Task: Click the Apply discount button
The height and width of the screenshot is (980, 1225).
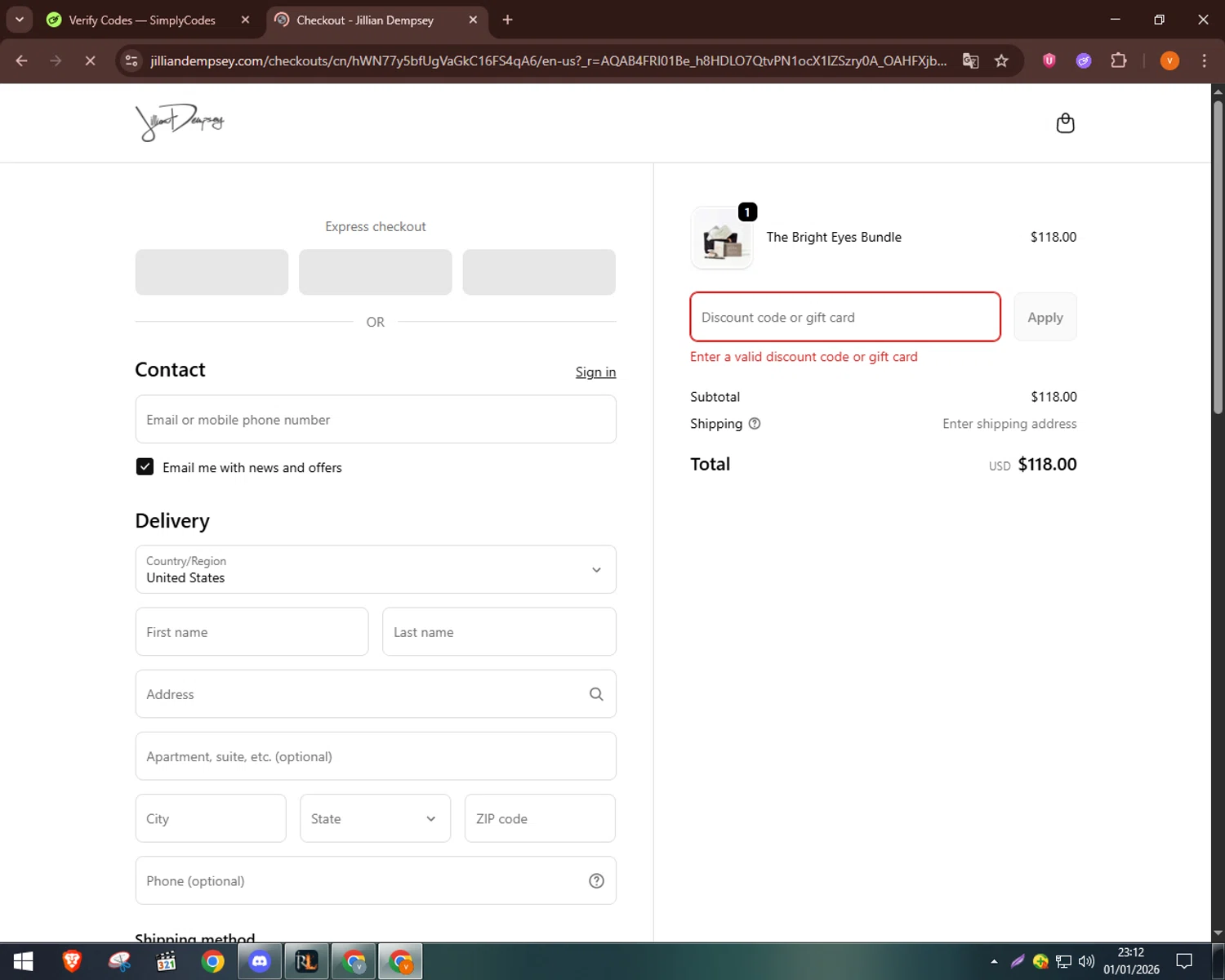Action: (1045, 317)
